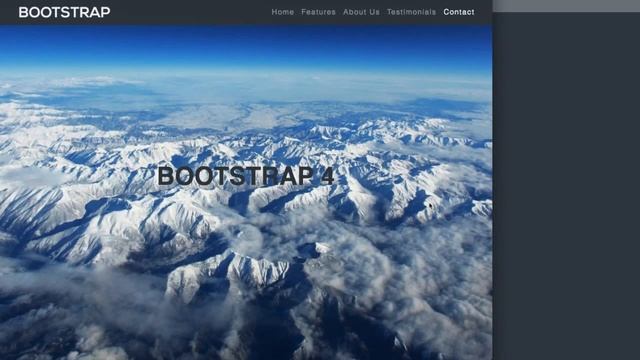640x360 pixels.
Task: Open the About Us nav link
Action: 361,12
